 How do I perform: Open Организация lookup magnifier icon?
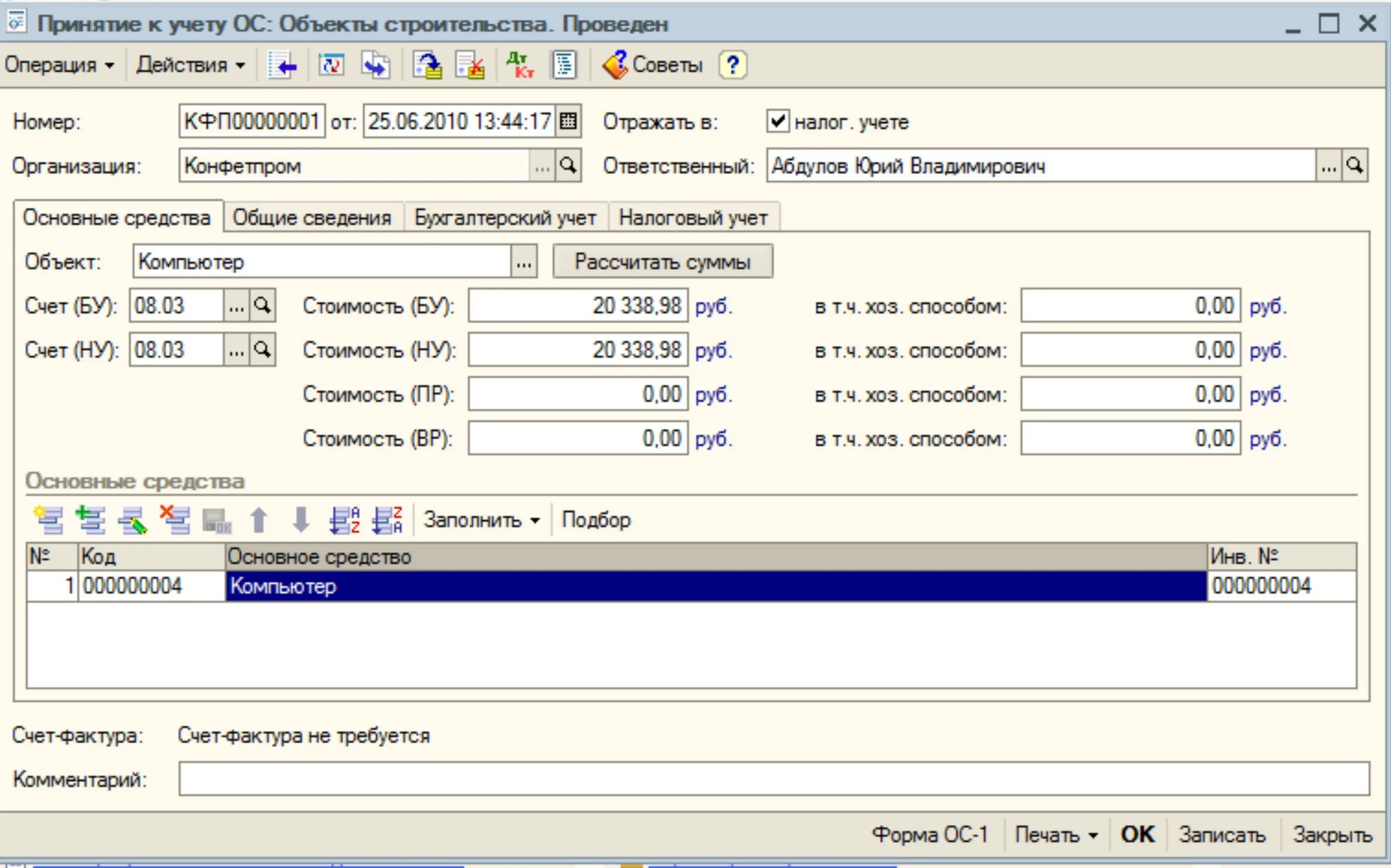tap(568, 166)
